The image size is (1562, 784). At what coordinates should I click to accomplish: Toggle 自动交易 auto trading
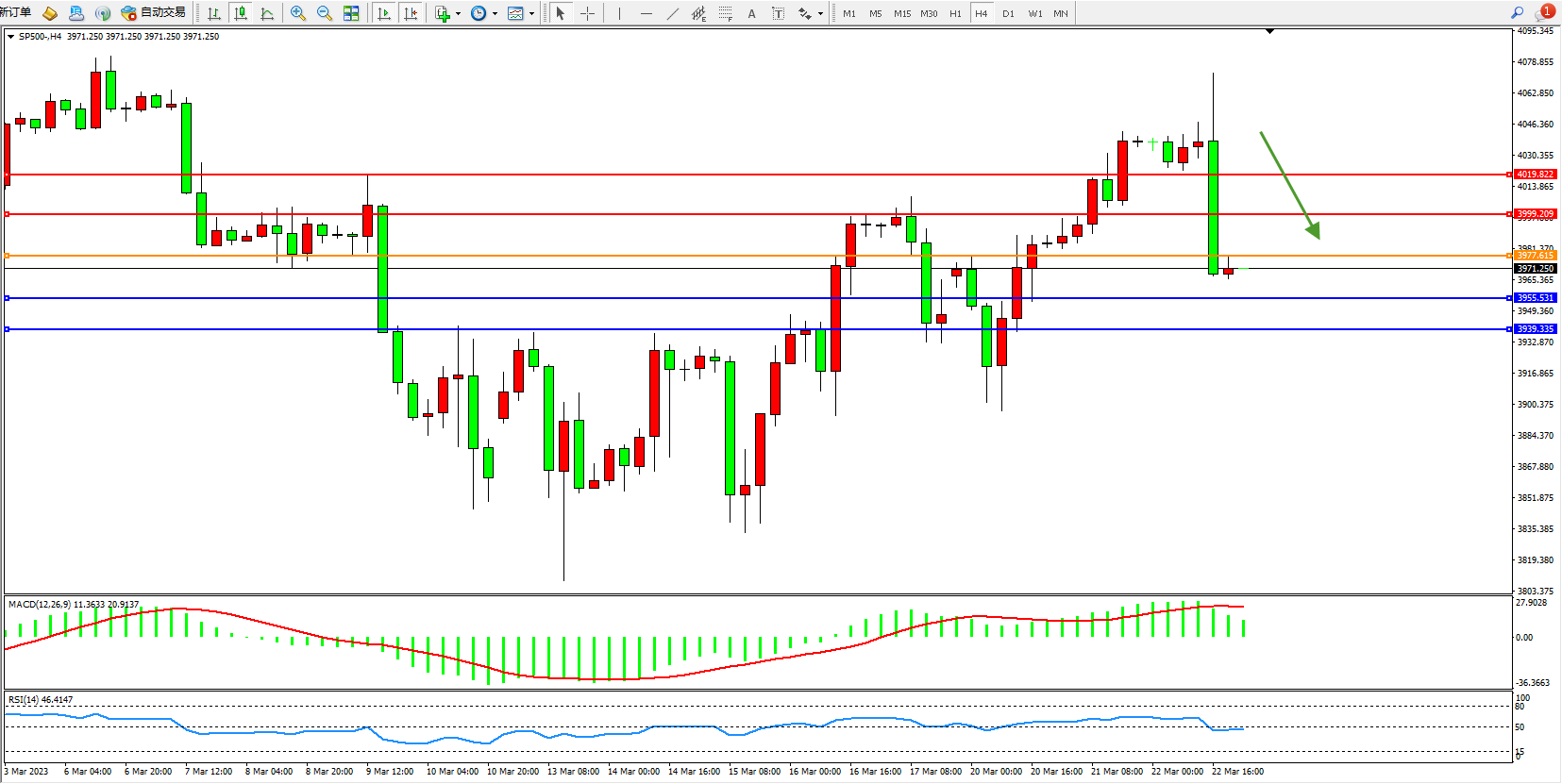(153, 13)
